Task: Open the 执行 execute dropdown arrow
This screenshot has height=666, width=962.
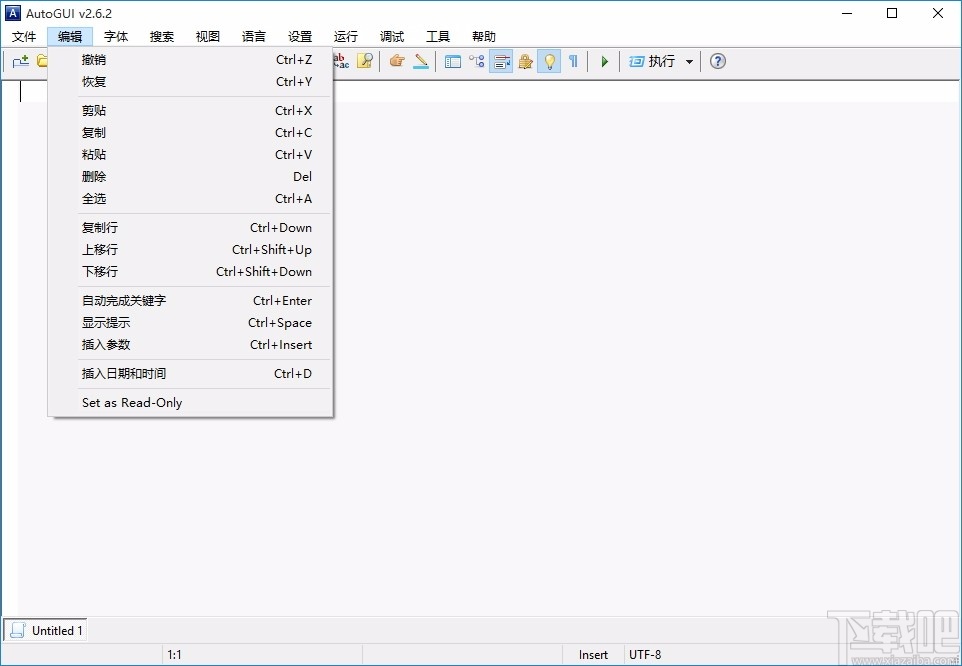Action: (x=690, y=61)
